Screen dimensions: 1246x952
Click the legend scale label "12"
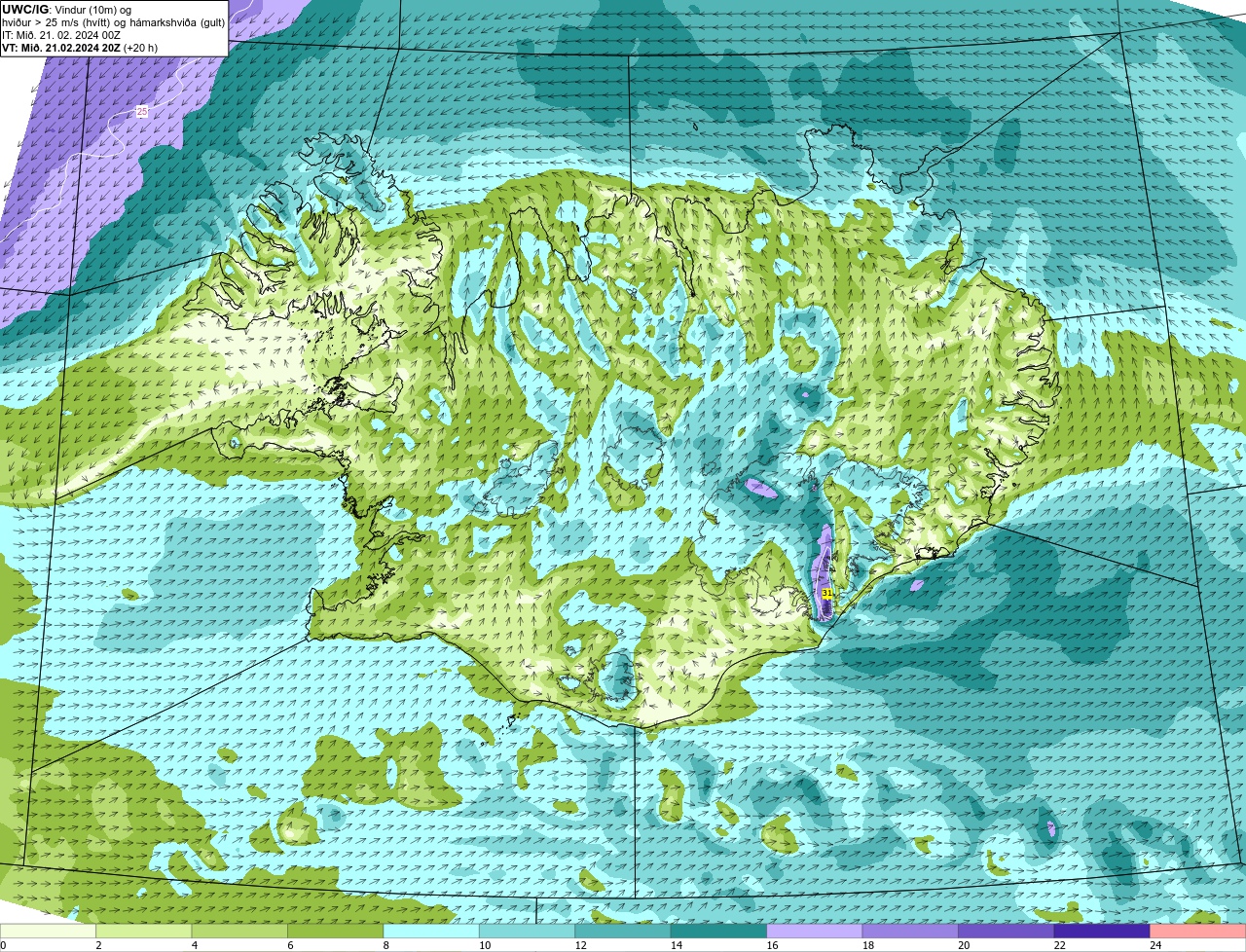[x=580, y=945]
